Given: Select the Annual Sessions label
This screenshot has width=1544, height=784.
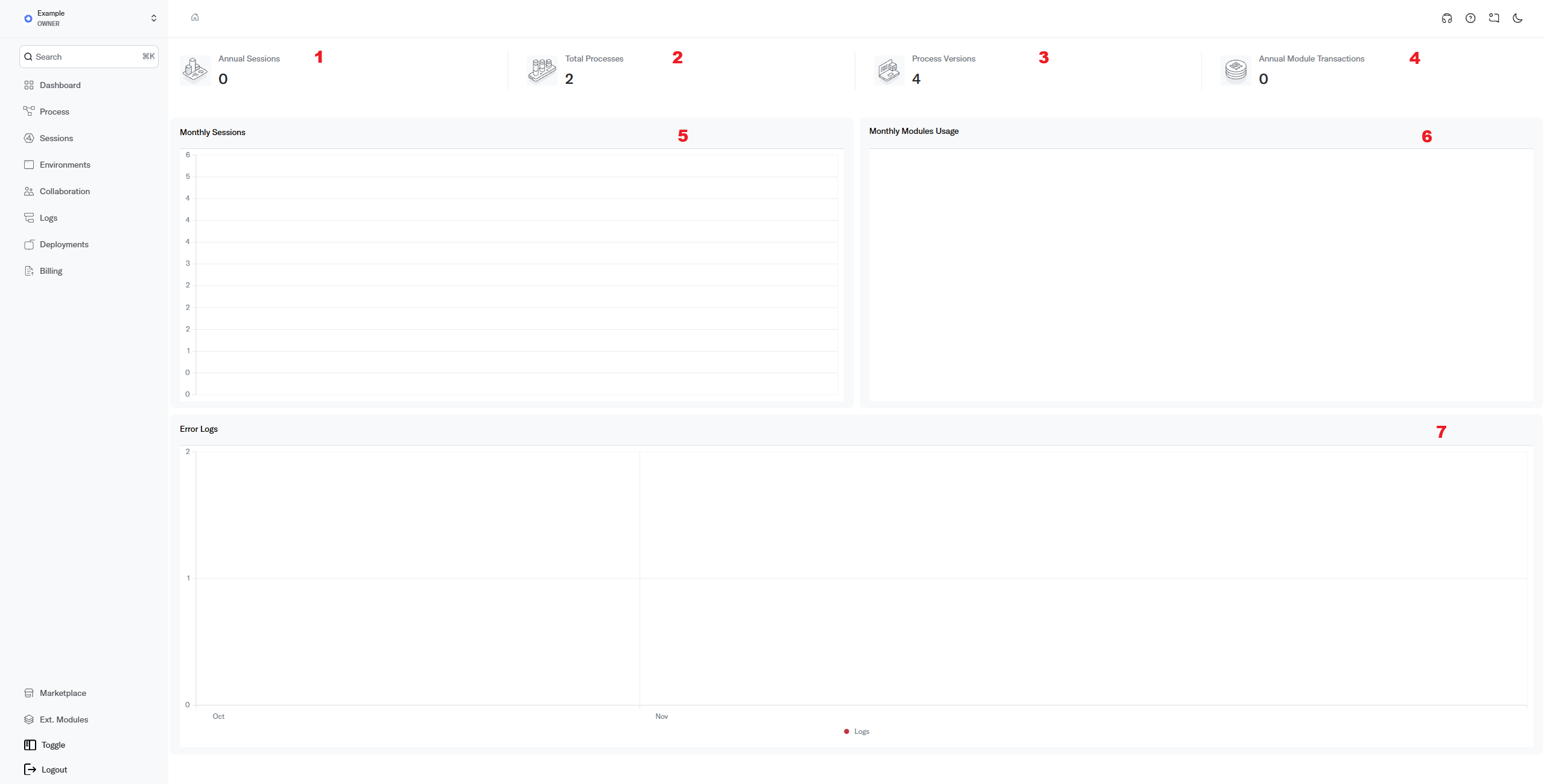Looking at the screenshot, I should click(249, 58).
